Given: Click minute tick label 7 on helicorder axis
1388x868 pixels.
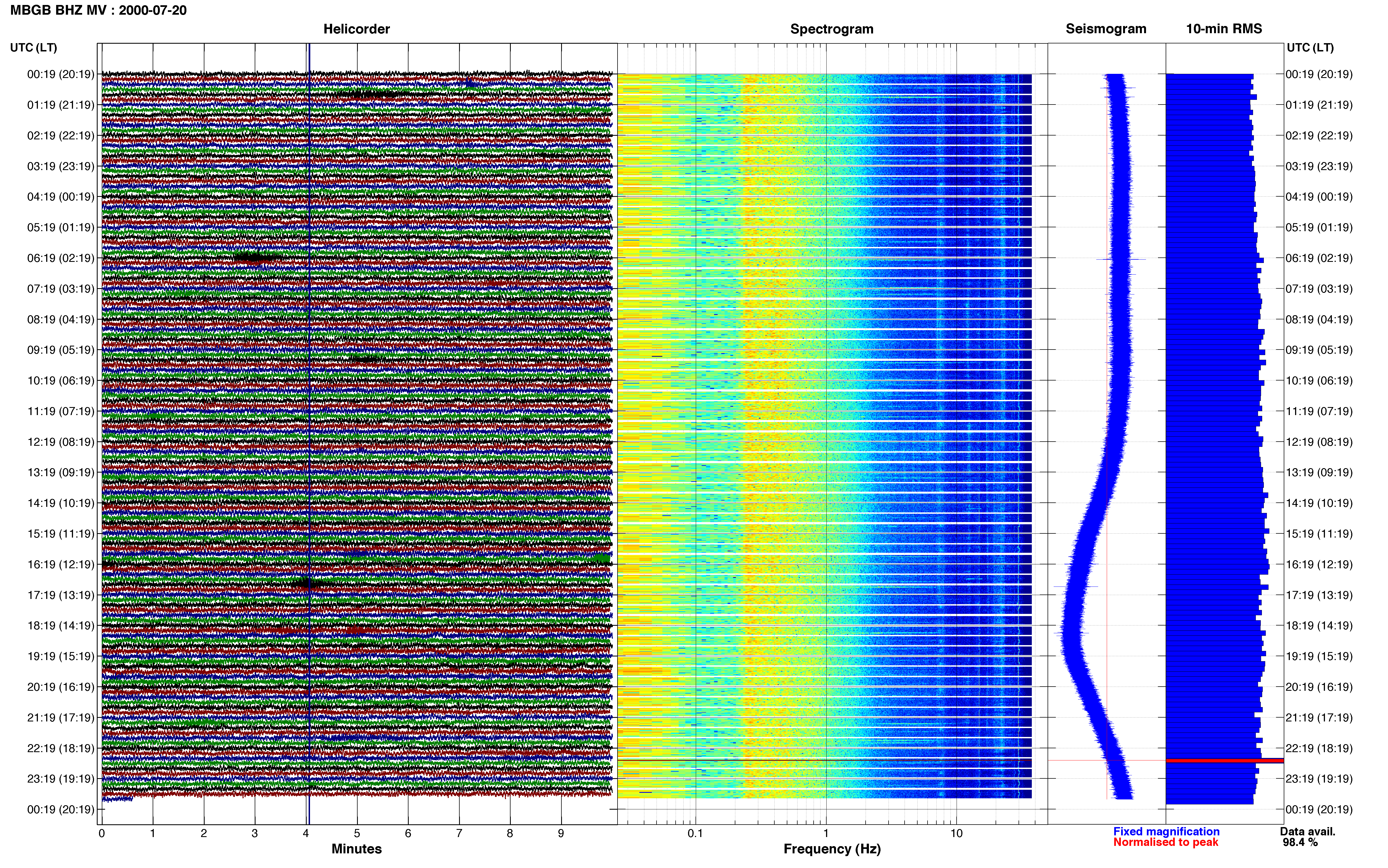Looking at the screenshot, I should click(459, 833).
